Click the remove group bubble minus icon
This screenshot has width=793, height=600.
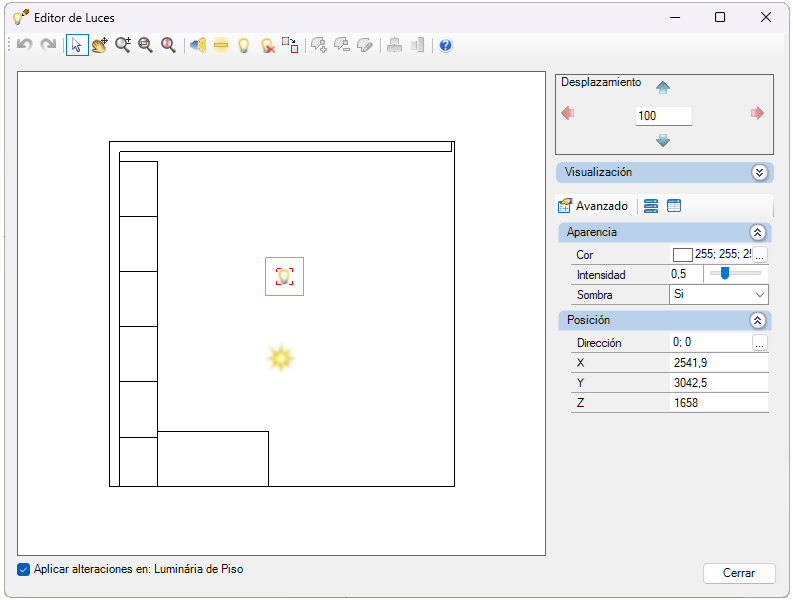point(342,45)
